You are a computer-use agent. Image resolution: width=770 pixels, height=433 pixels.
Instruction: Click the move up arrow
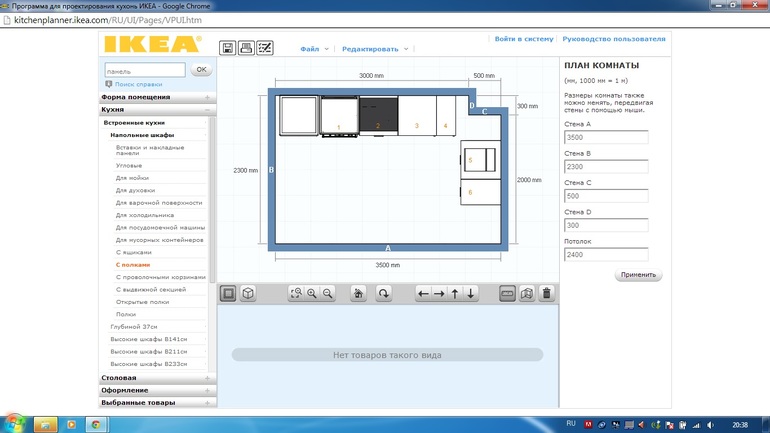(455, 294)
